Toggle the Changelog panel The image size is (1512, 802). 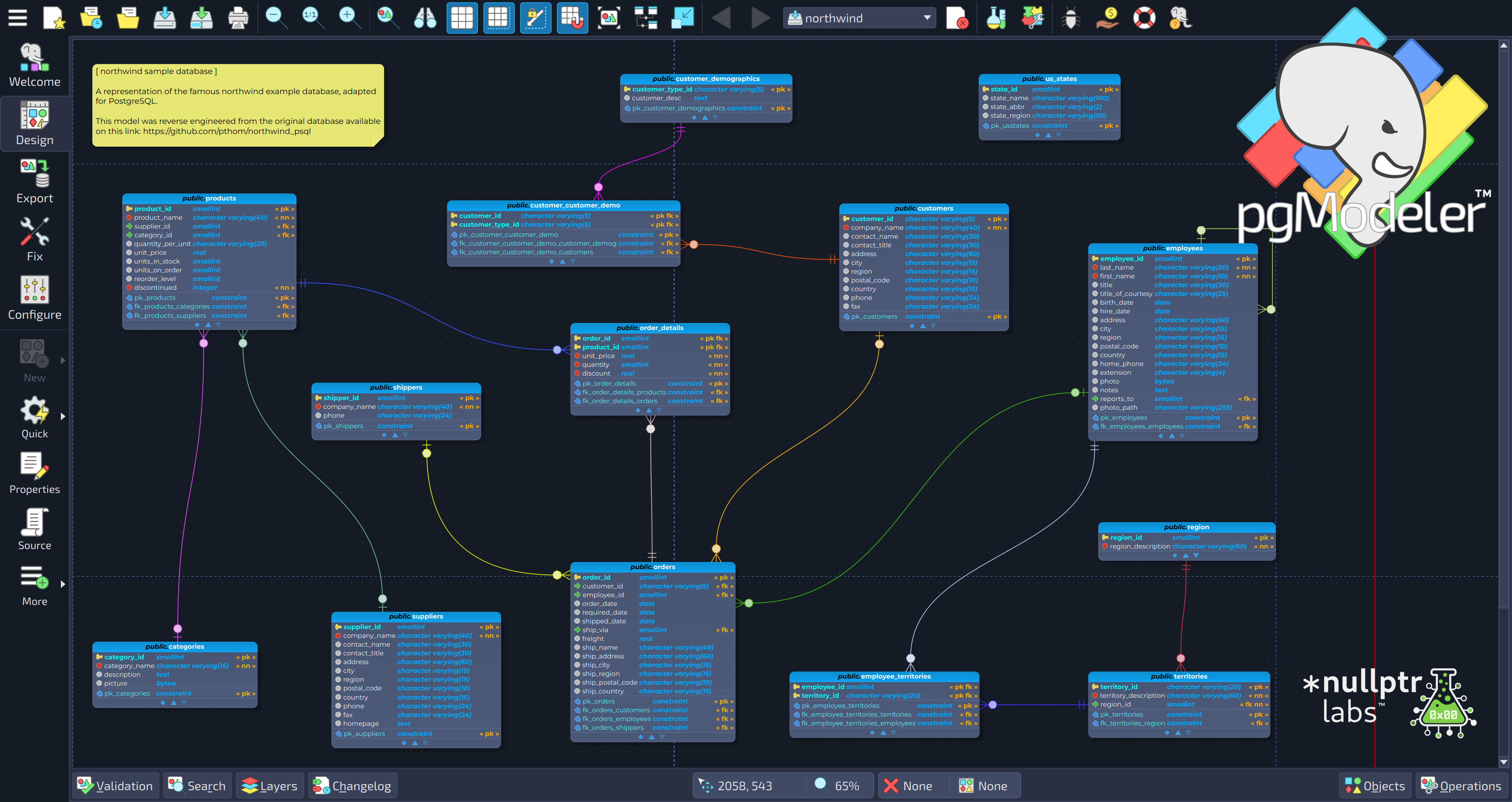(353, 785)
